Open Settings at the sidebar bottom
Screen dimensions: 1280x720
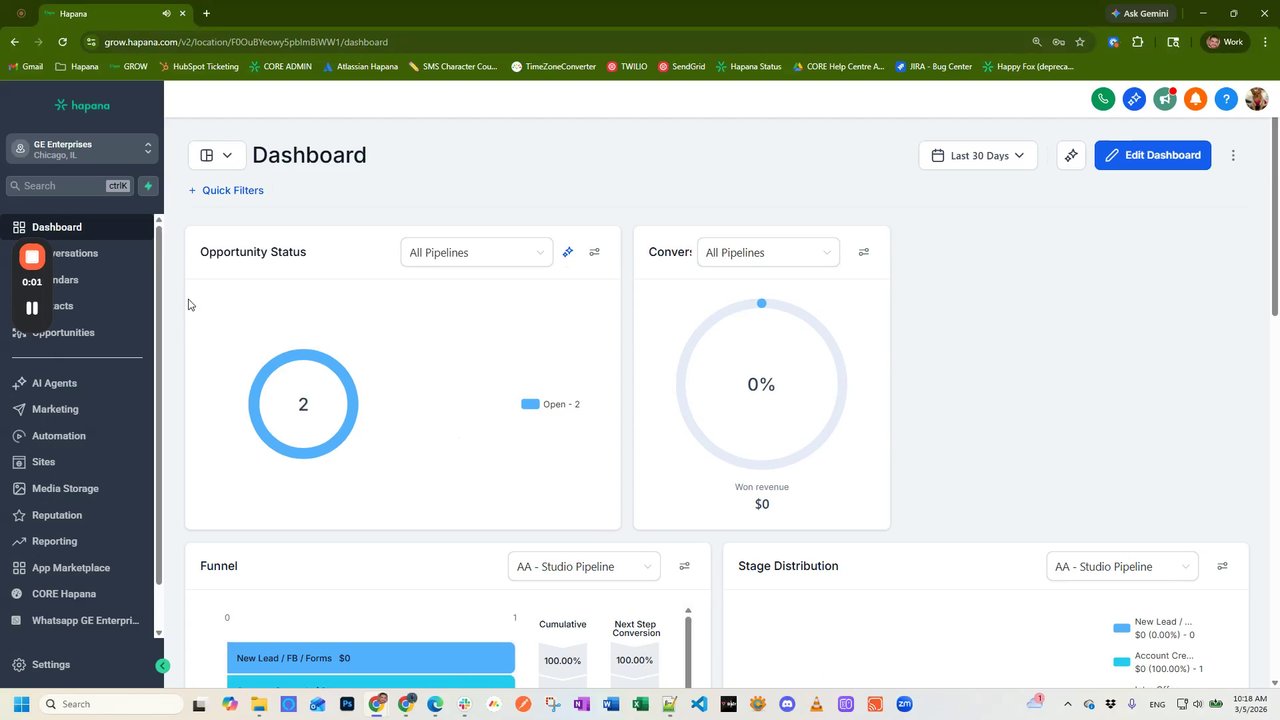(51, 665)
